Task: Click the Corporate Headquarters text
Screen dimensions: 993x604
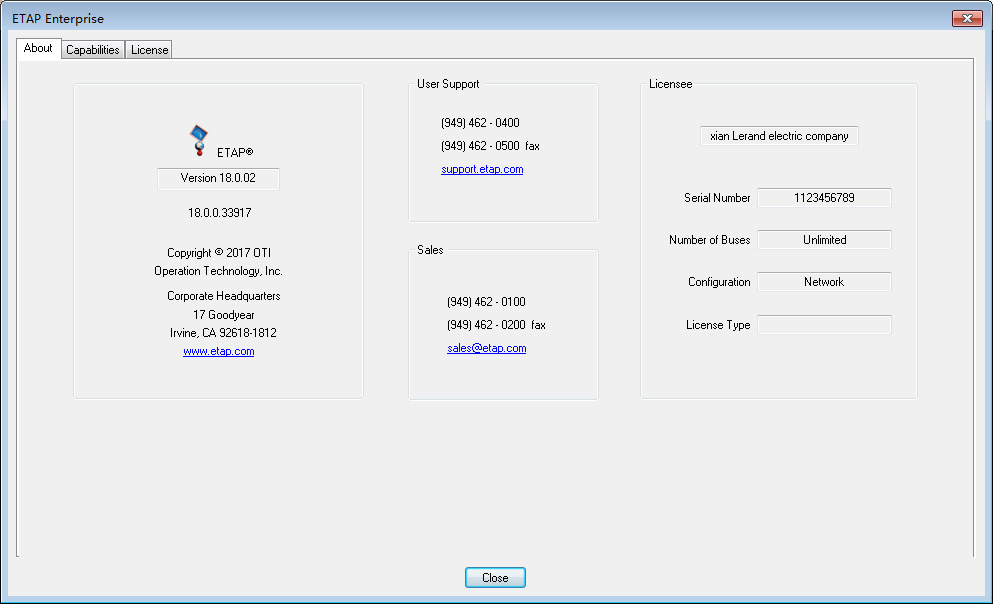Action: (x=224, y=296)
